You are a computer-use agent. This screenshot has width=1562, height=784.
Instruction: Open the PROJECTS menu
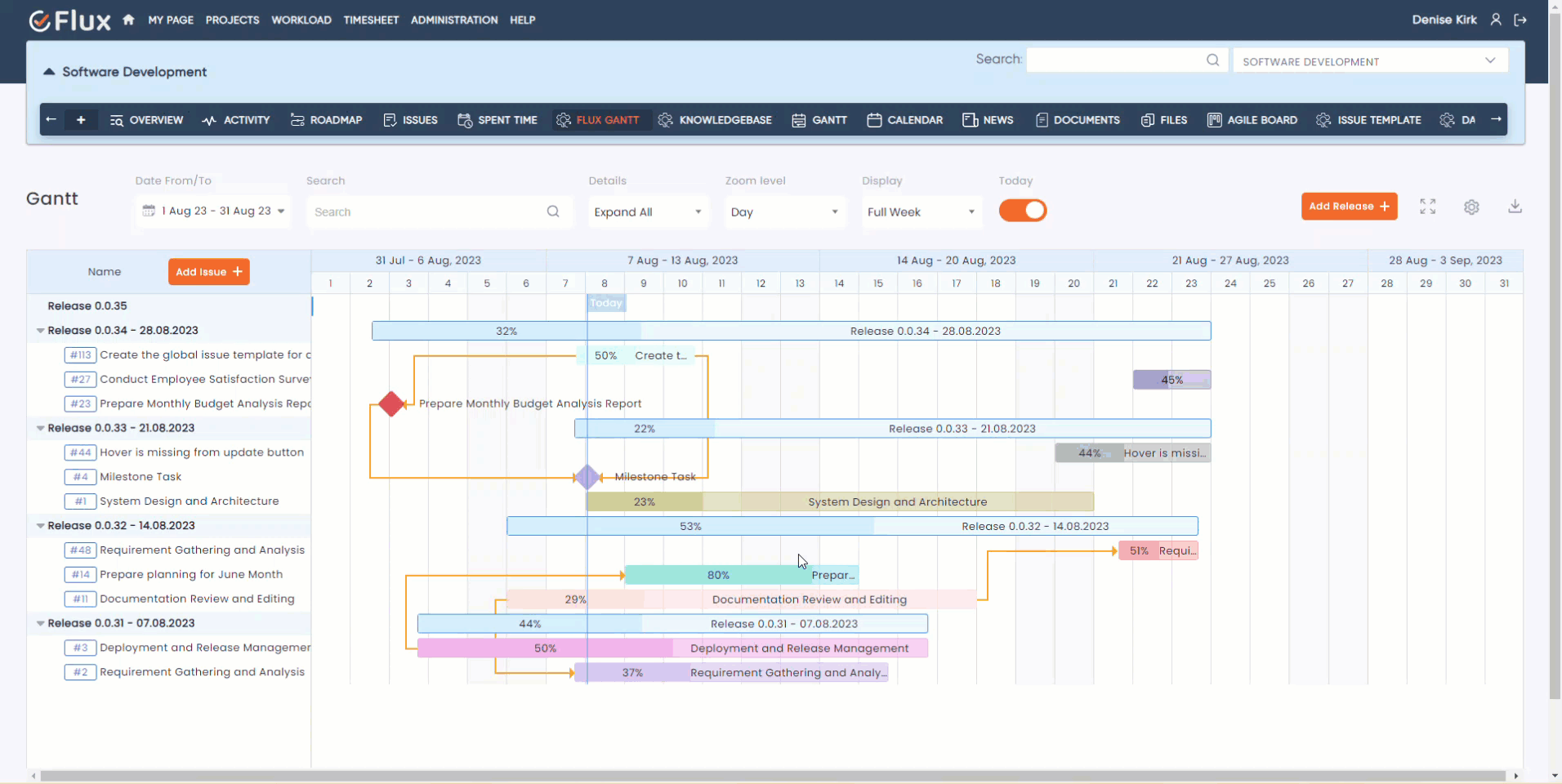click(x=232, y=20)
